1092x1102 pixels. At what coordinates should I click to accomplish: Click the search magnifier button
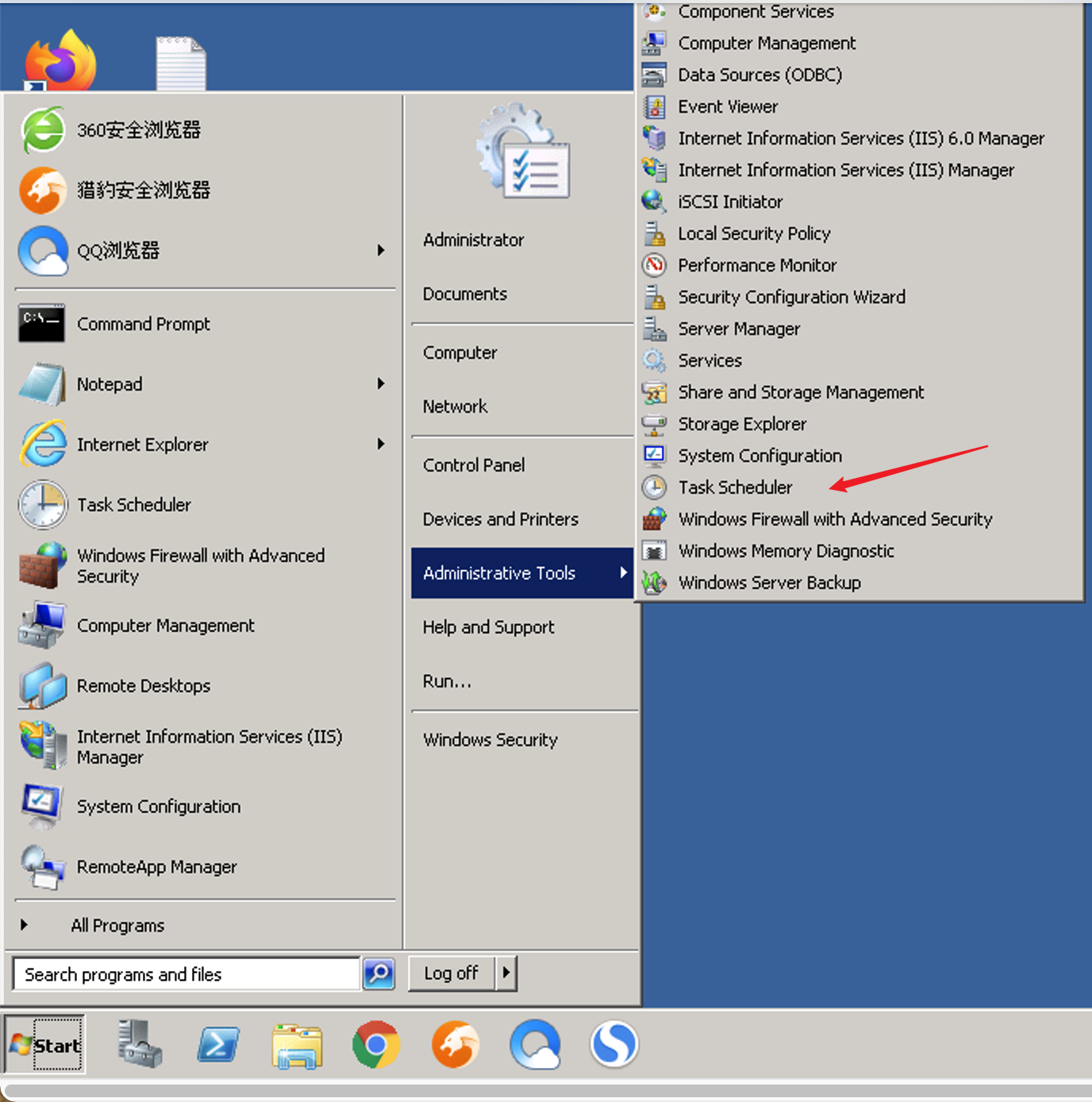tap(379, 973)
